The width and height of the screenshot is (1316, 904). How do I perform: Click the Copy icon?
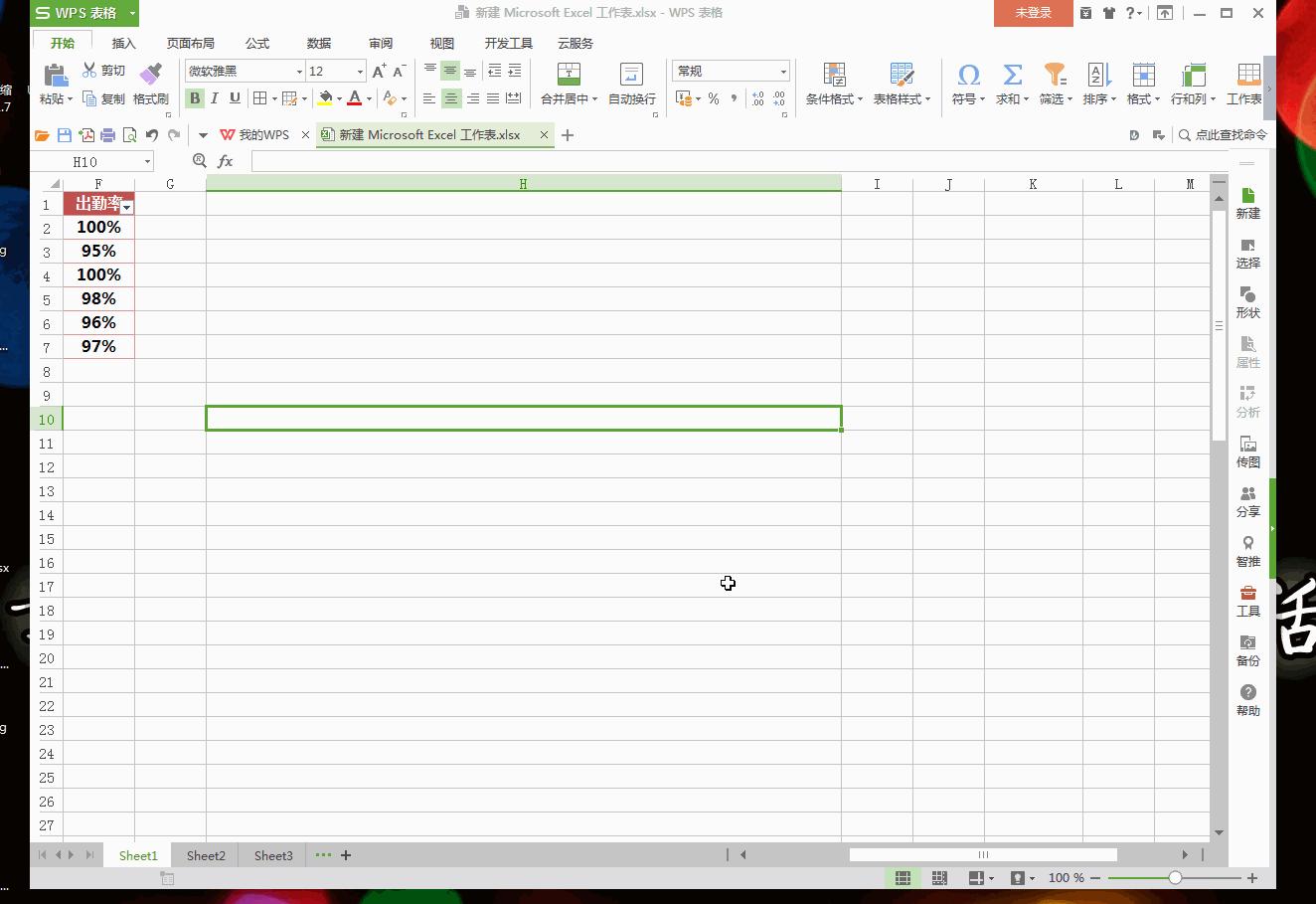tap(89, 98)
